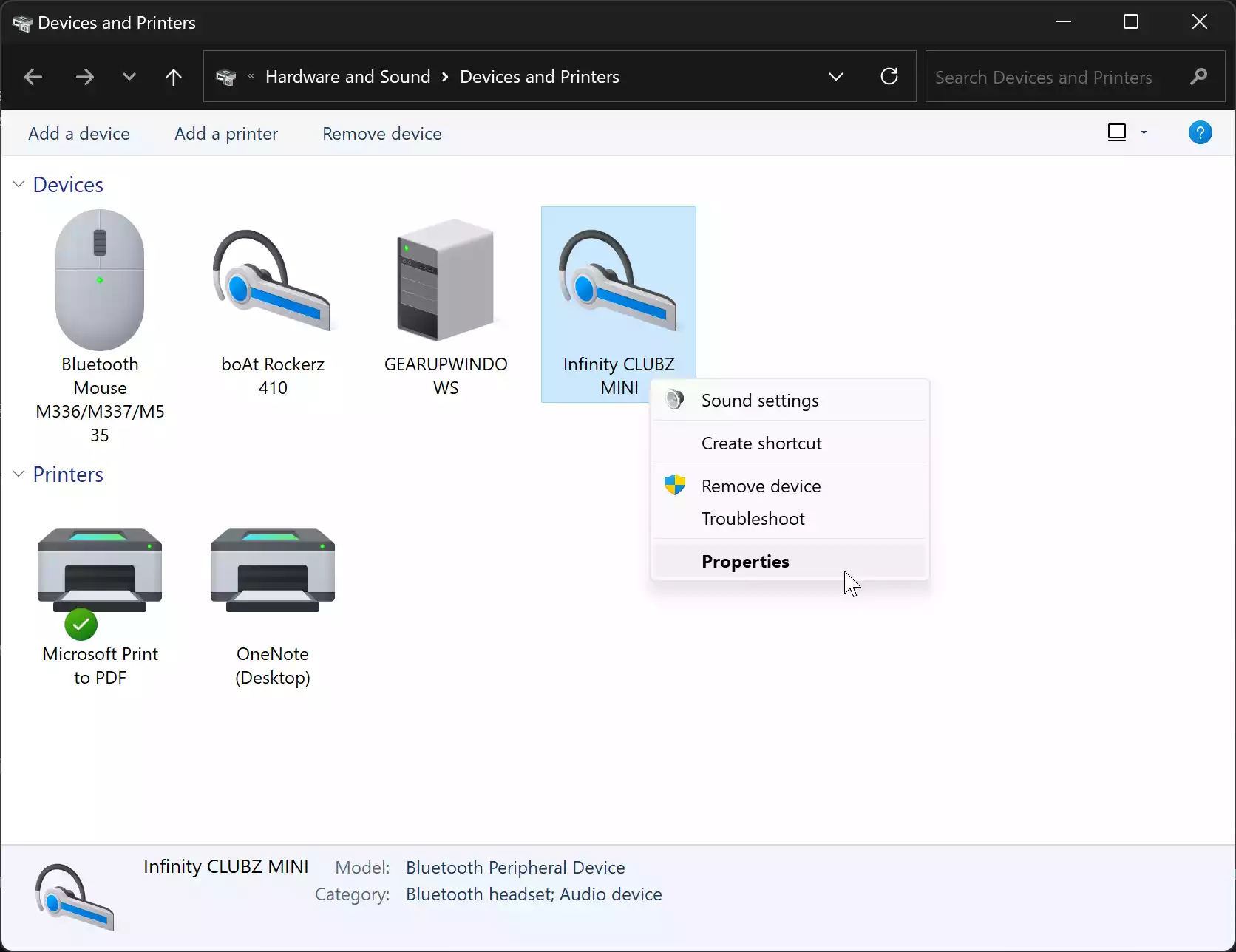Screen dimensions: 1236x952
Task: Choose Troubleshoot from context menu
Action: 789,518
